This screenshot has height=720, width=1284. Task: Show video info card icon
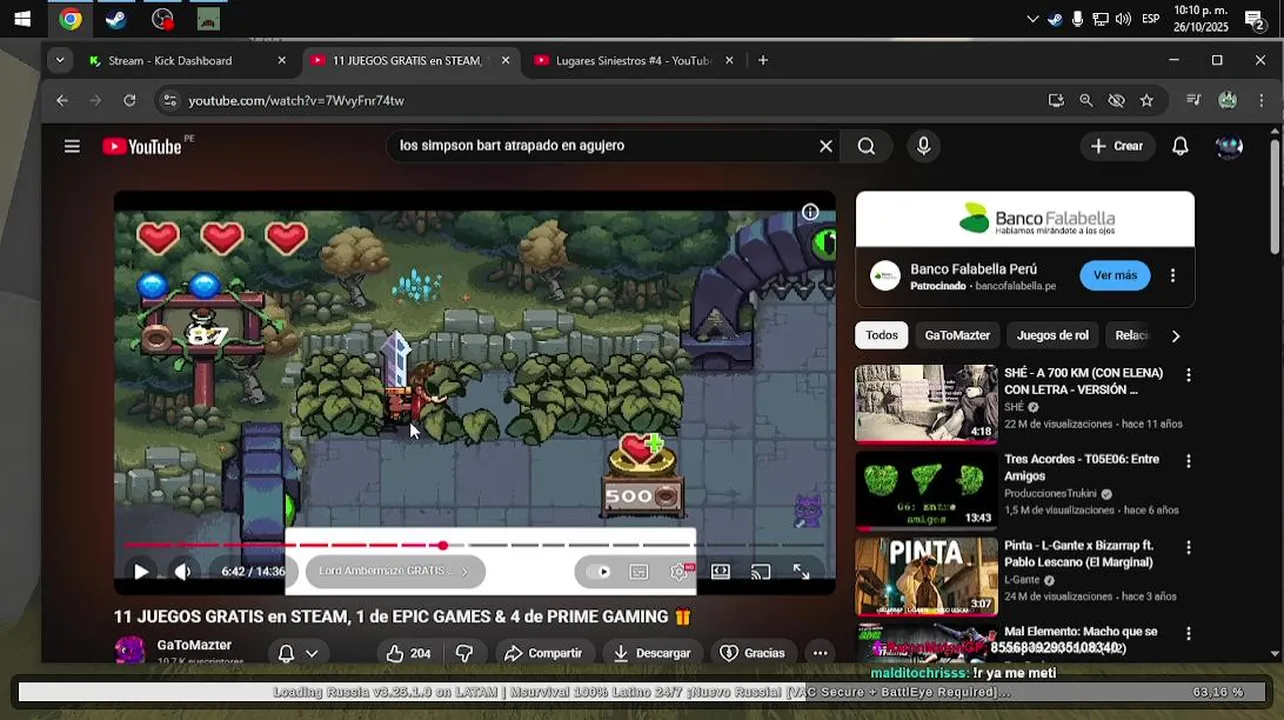810,211
